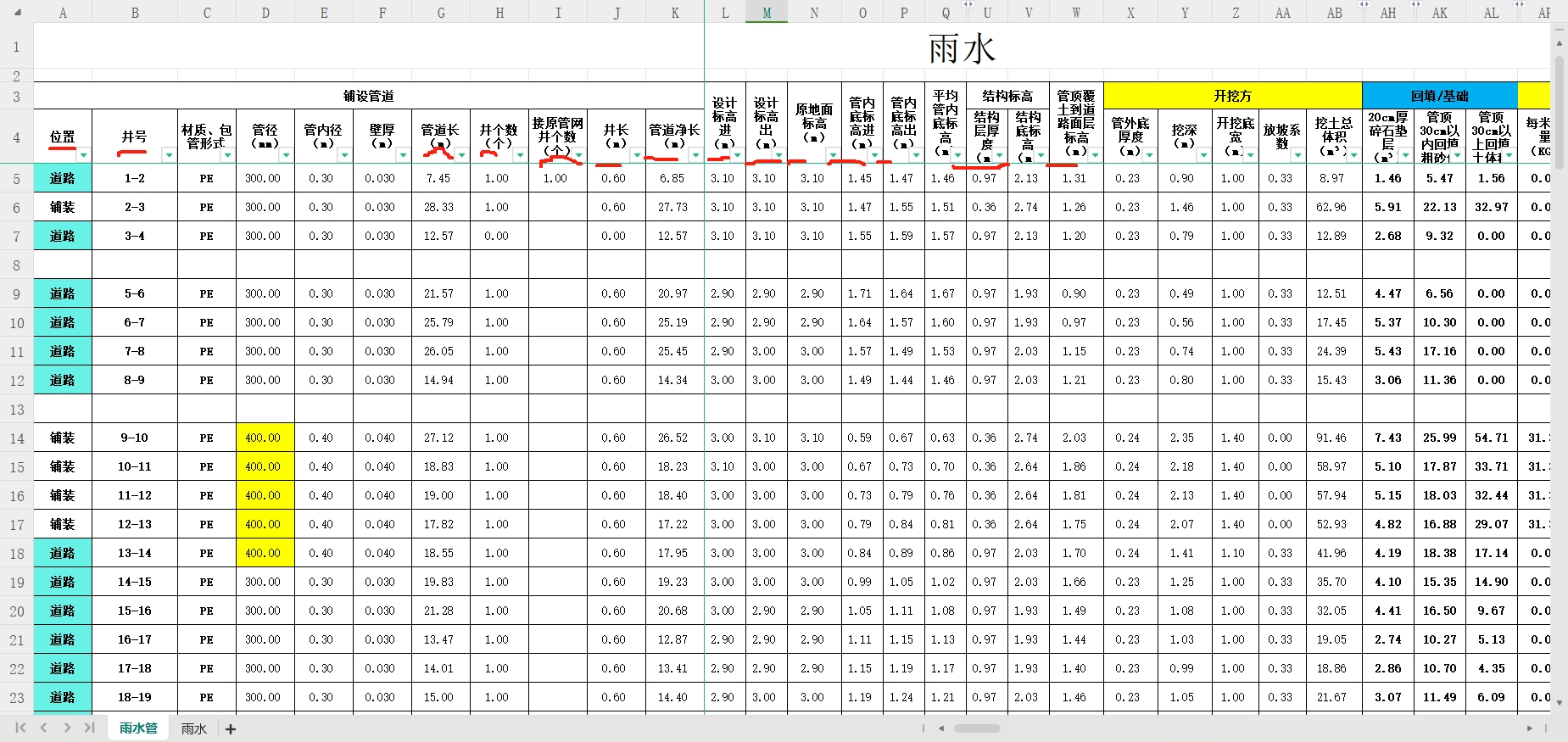1568x742 pixels.
Task: Click the horizontal scrollbar left arrow
Action: [x=940, y=728]
